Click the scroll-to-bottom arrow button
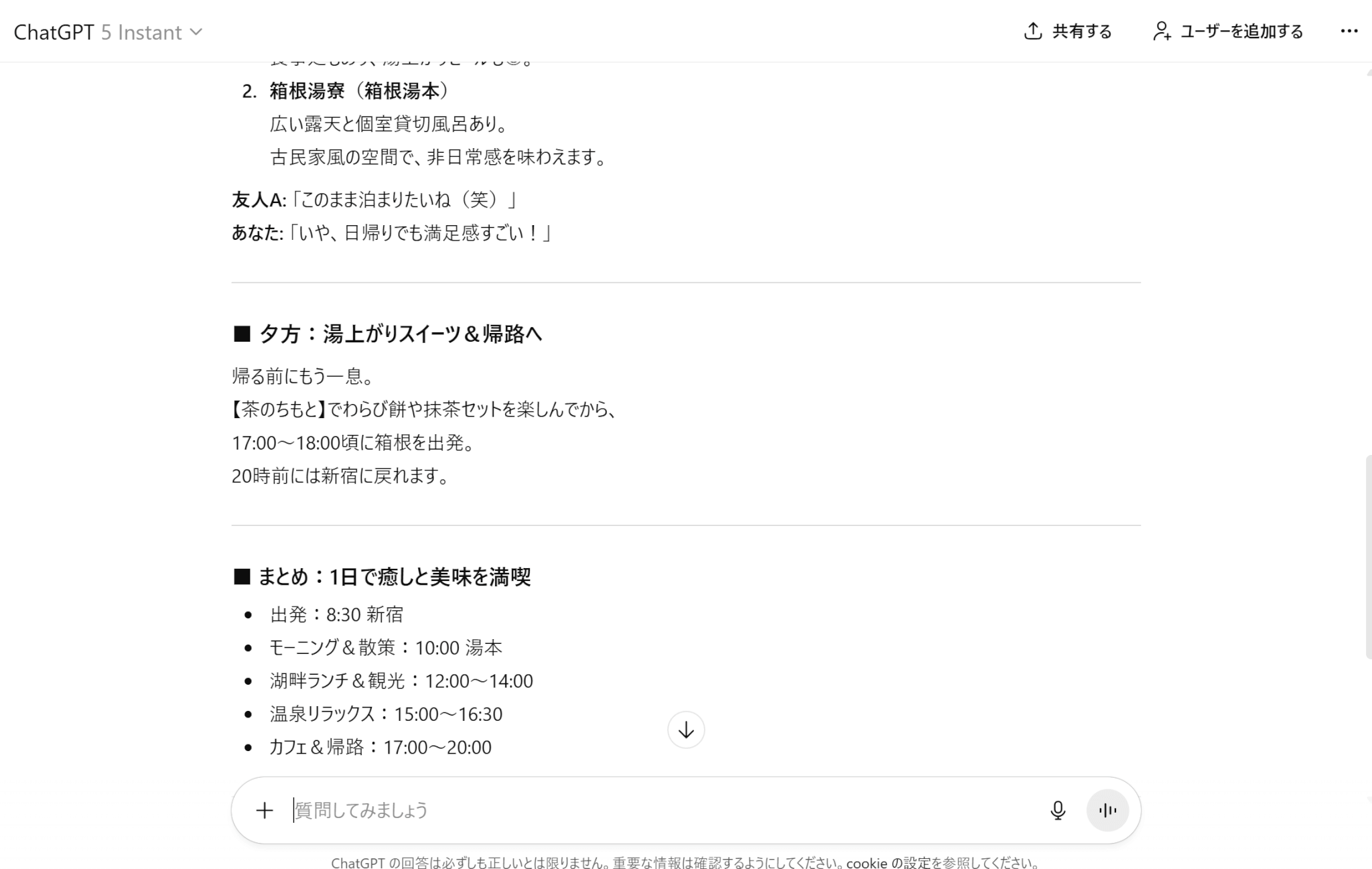 (685, 730)
